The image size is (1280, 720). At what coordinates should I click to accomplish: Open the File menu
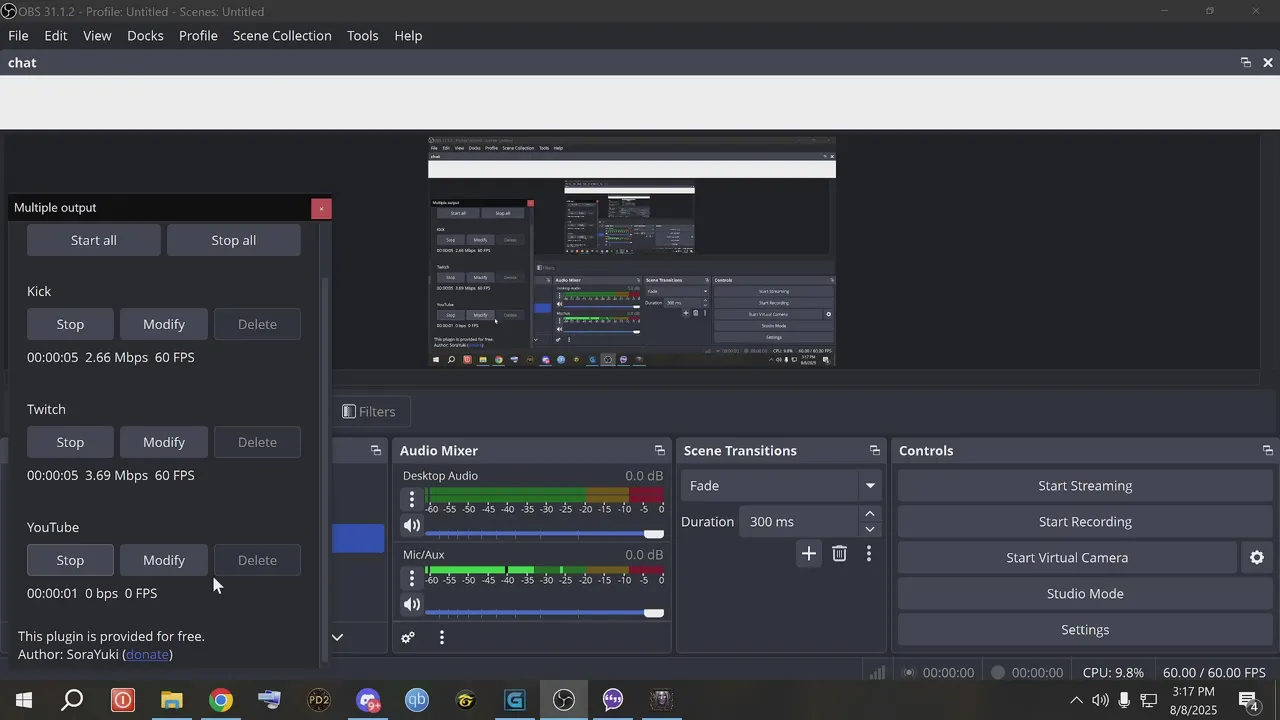click(x=18, y=35)
